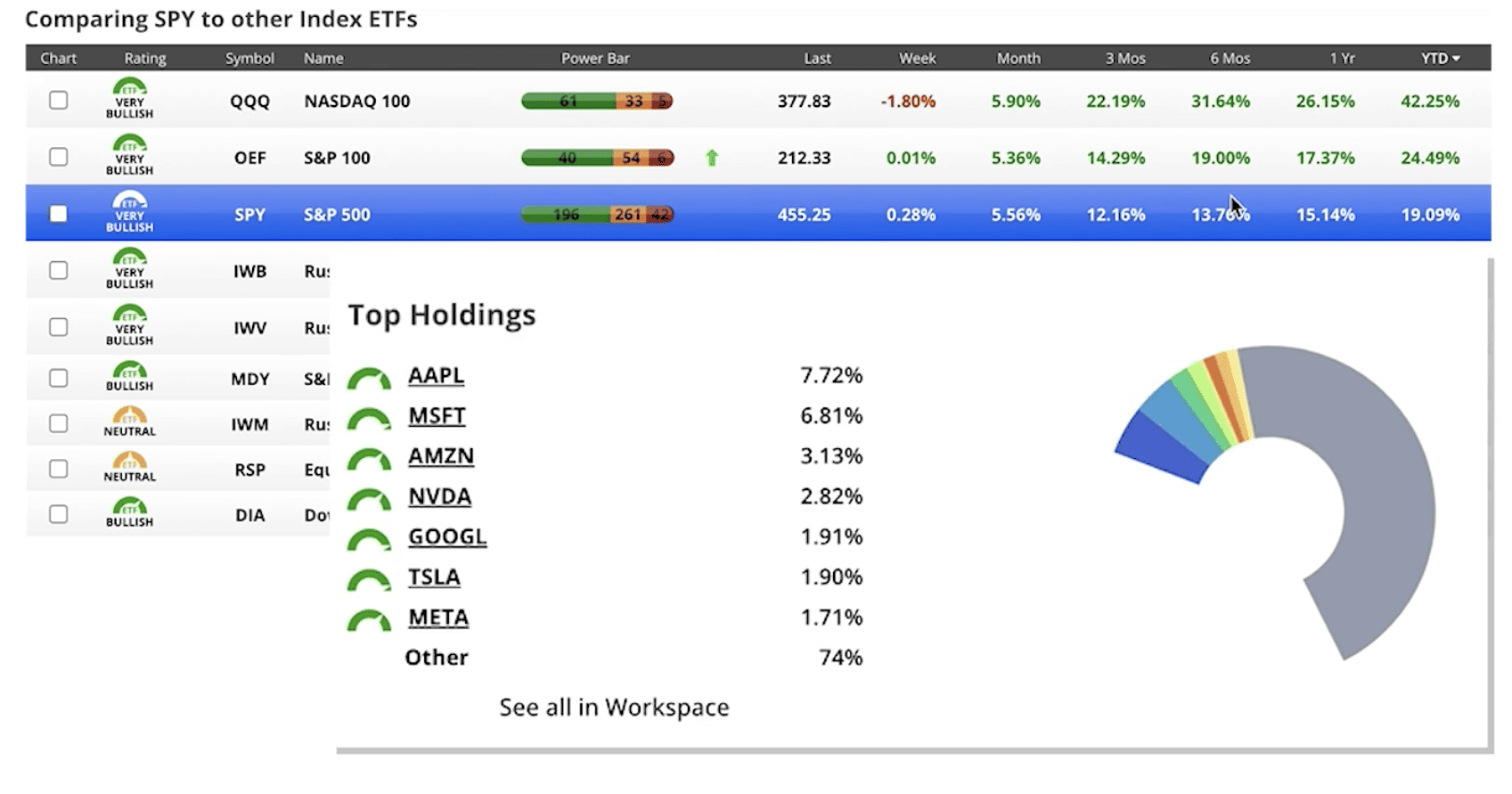1512x794 pixels.
Task: Tick the chart checkbox for SPY
Action: pyautogui.click(x=58, y=214)
